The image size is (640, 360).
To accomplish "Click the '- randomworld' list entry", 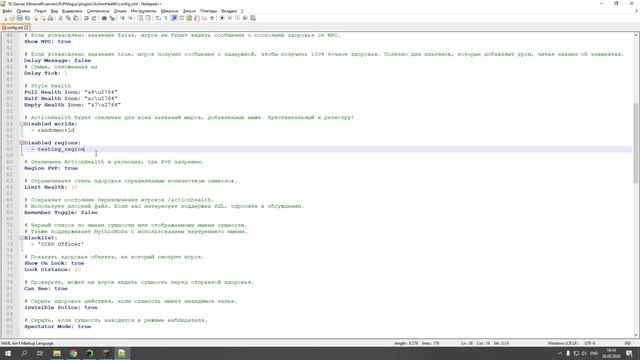I will (x=53, y=130).
